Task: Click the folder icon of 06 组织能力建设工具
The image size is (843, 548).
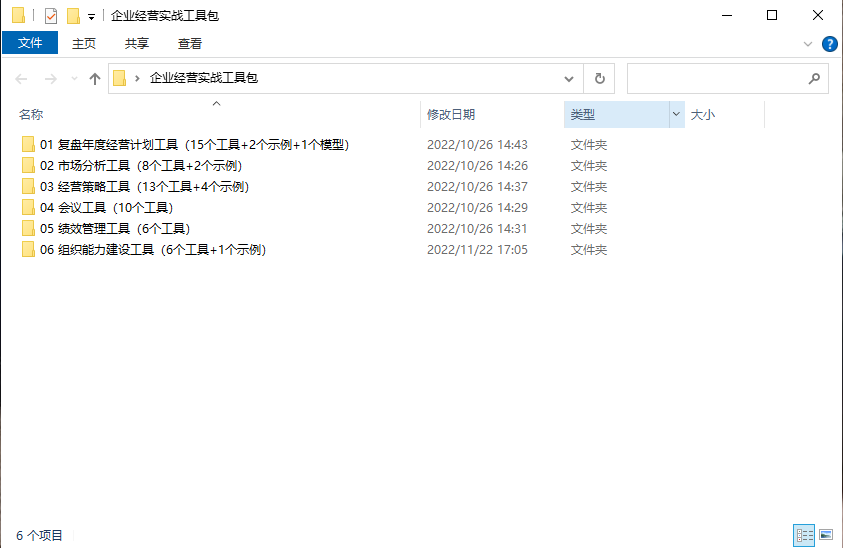Action: 28,249
